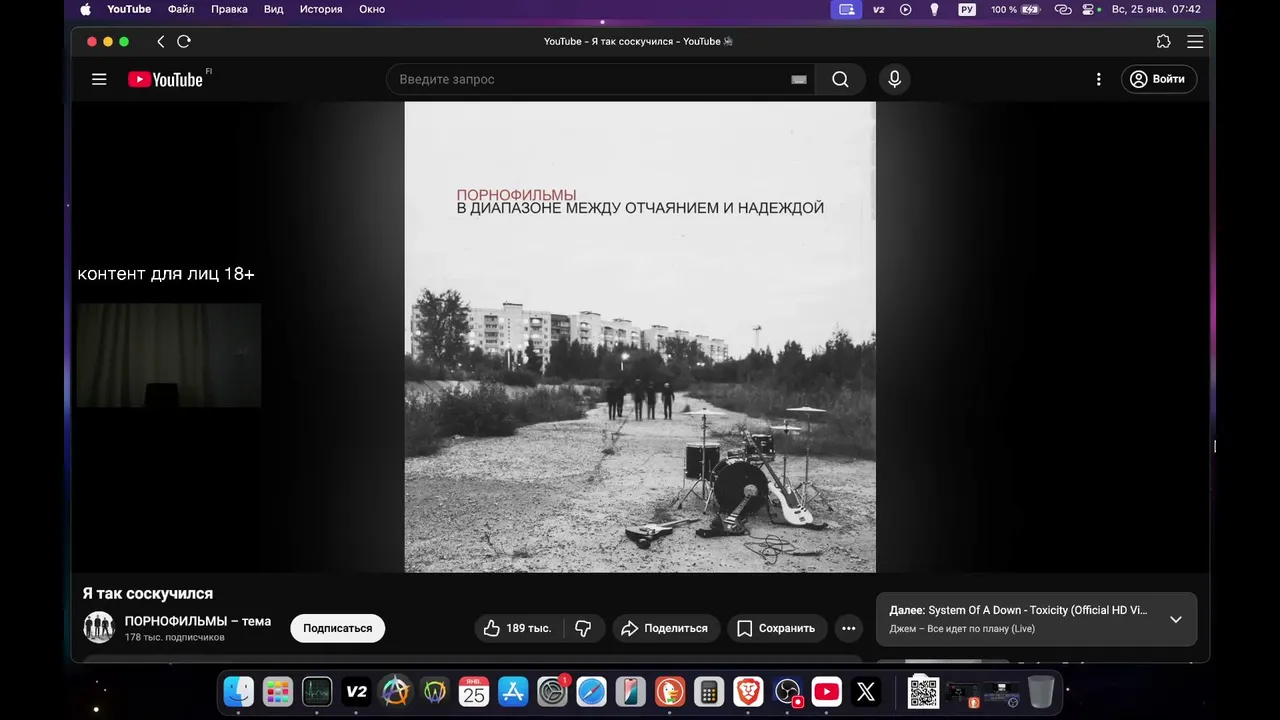
Task: Open the window hamburger menu in title bar
Action: 1195,41
